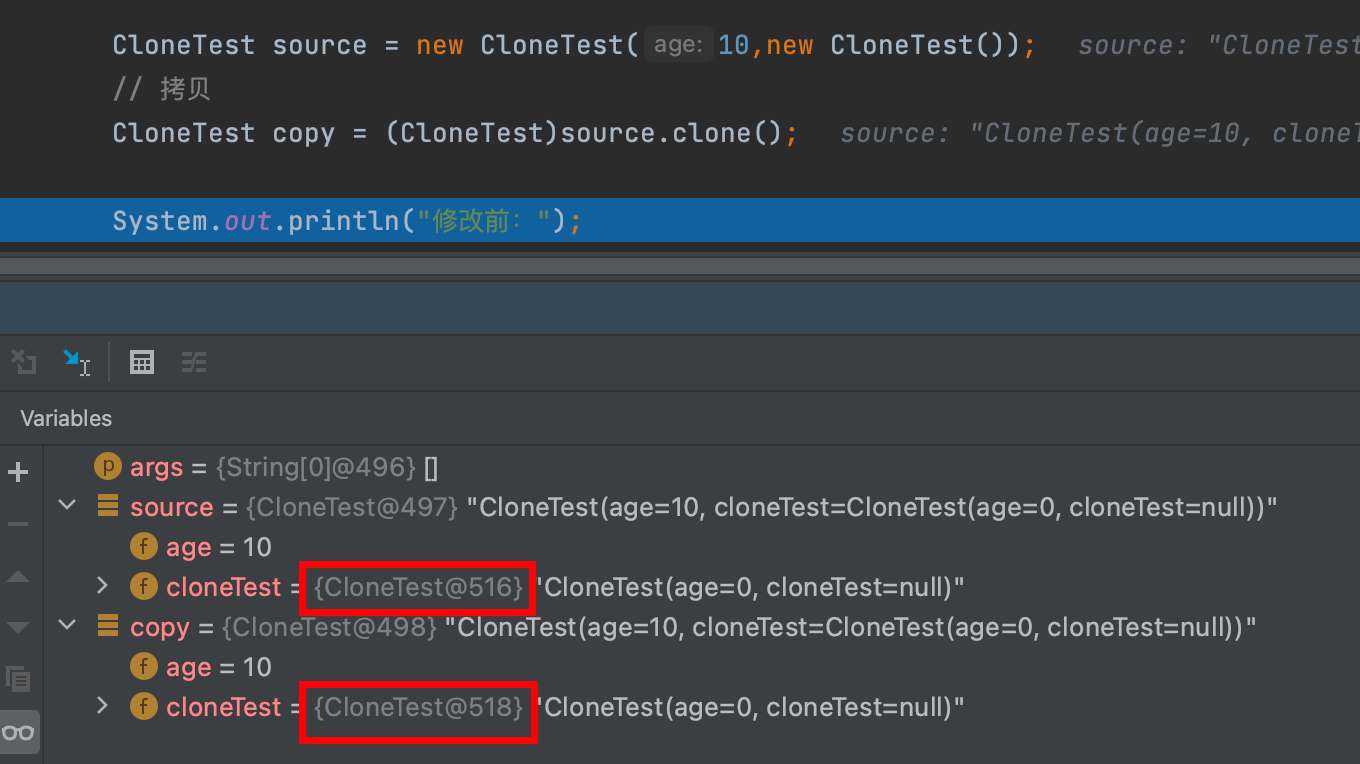Click the age: parameter hint in constructor
This screenshot has width=1360, height=764.
click(679, 45)
